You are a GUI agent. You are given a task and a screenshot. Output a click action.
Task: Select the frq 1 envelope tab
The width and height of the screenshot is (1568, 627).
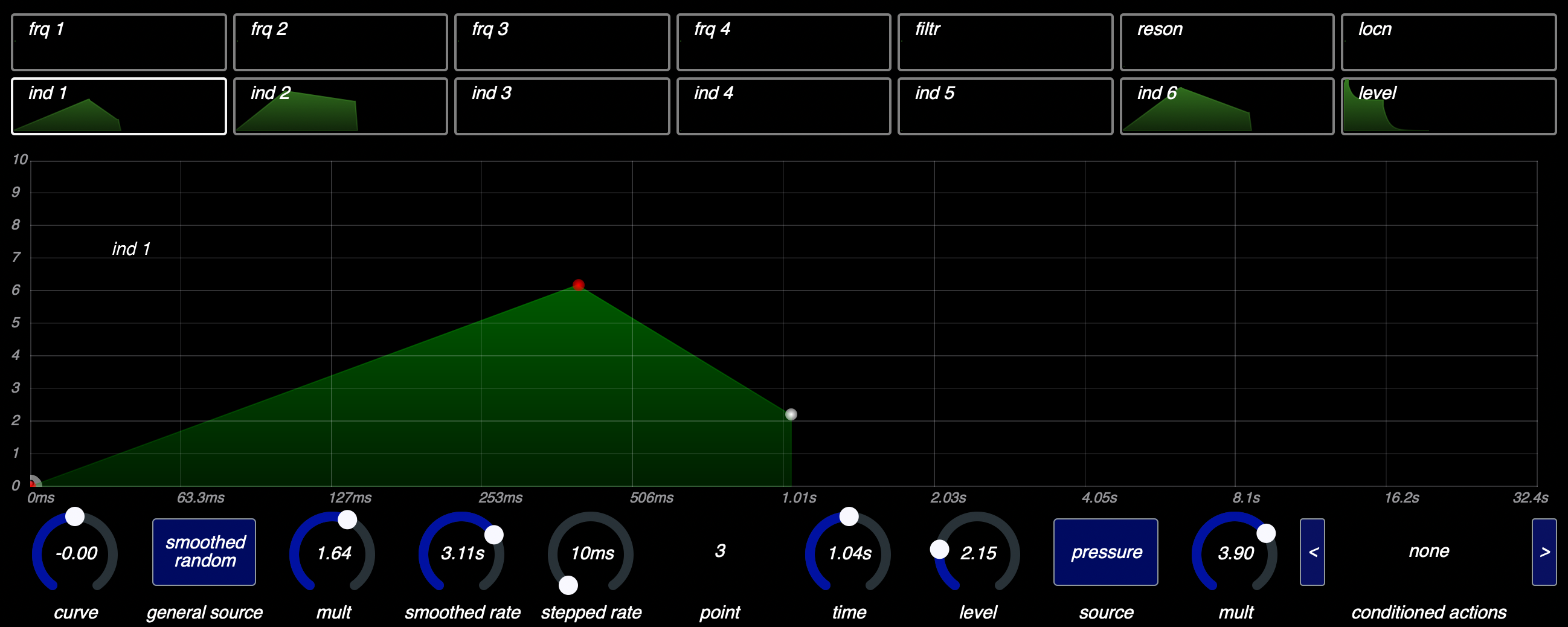point(119,43)
